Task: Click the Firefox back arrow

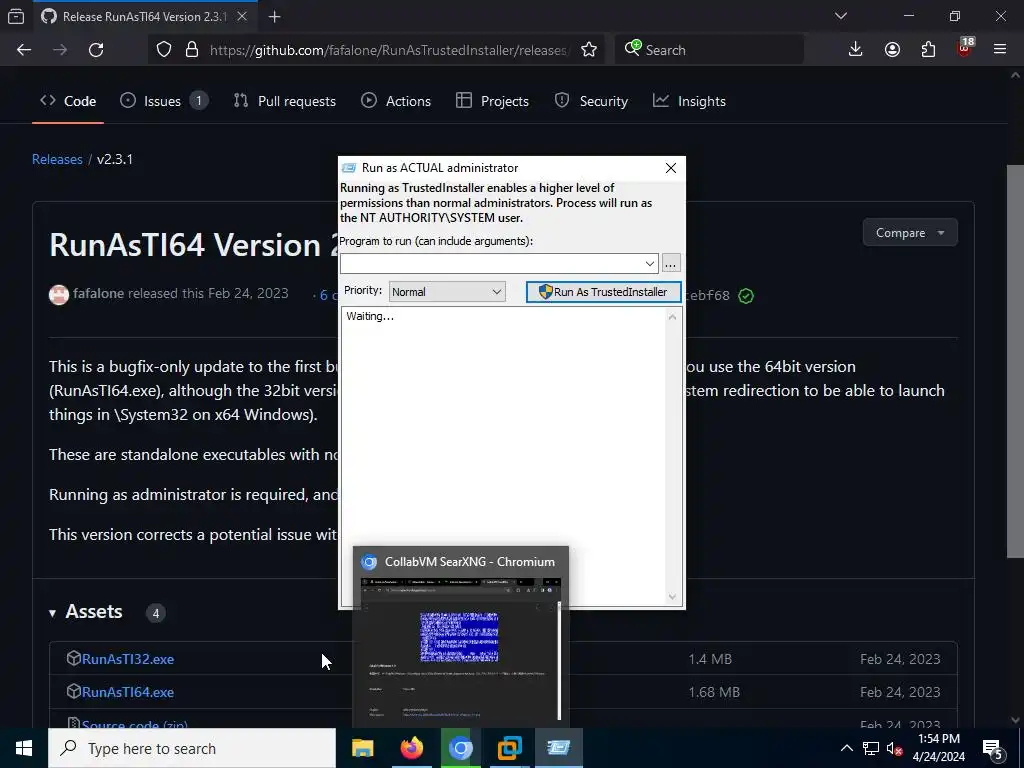Action: 24,50
